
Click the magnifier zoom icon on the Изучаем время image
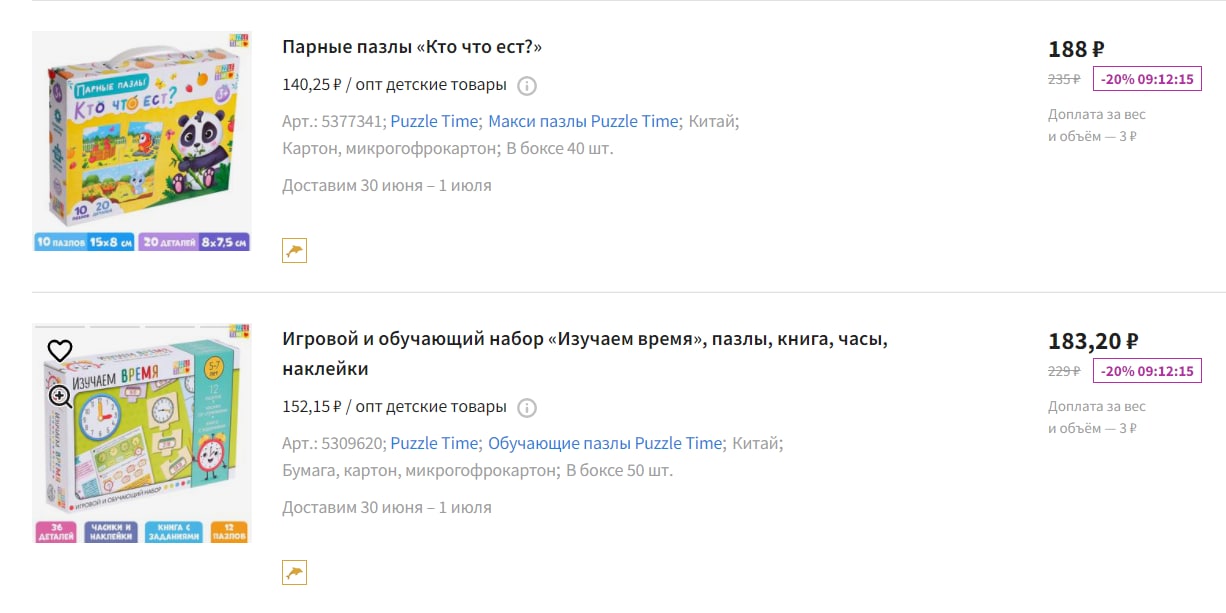pyautogui.click(x=60, y=396)
